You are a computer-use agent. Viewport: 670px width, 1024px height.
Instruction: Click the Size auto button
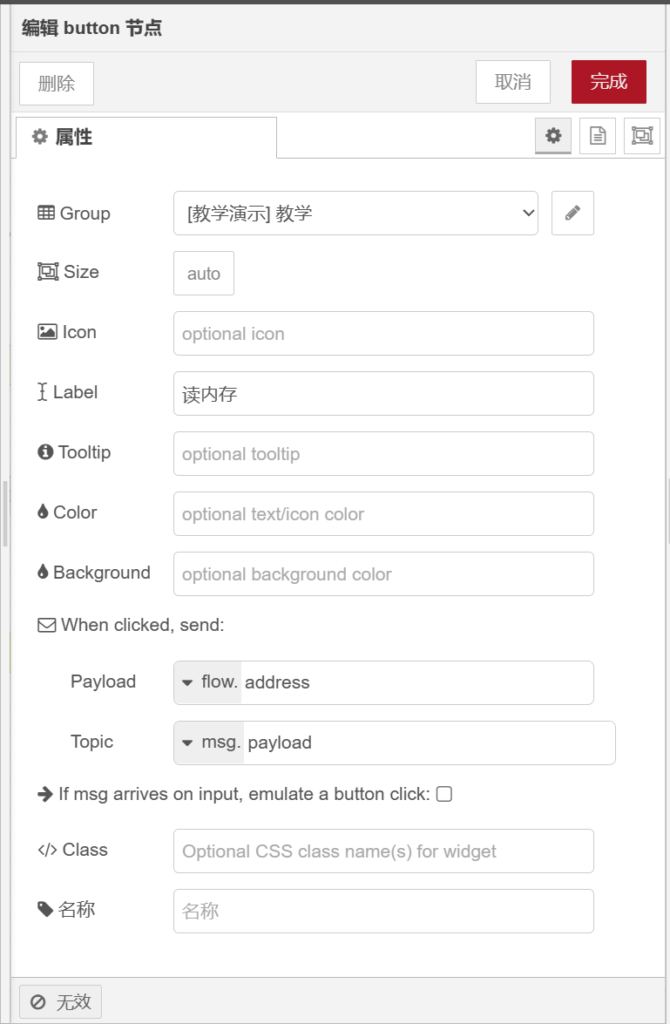point(204,273)
